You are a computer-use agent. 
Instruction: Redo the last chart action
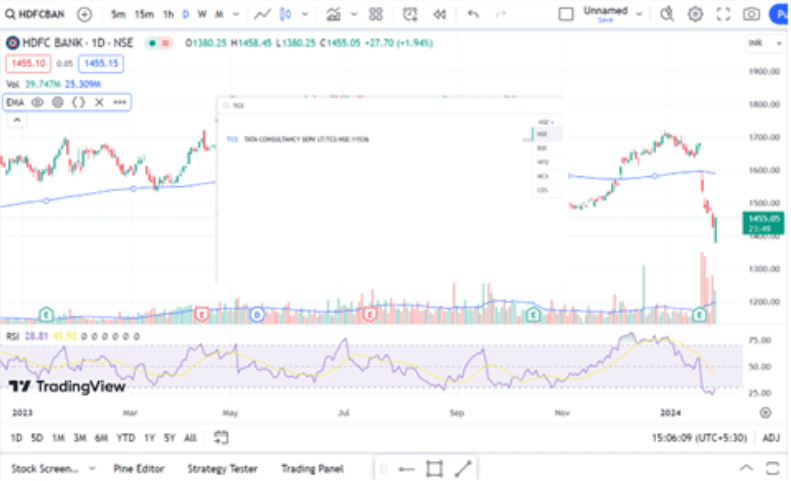pos(500,14)
